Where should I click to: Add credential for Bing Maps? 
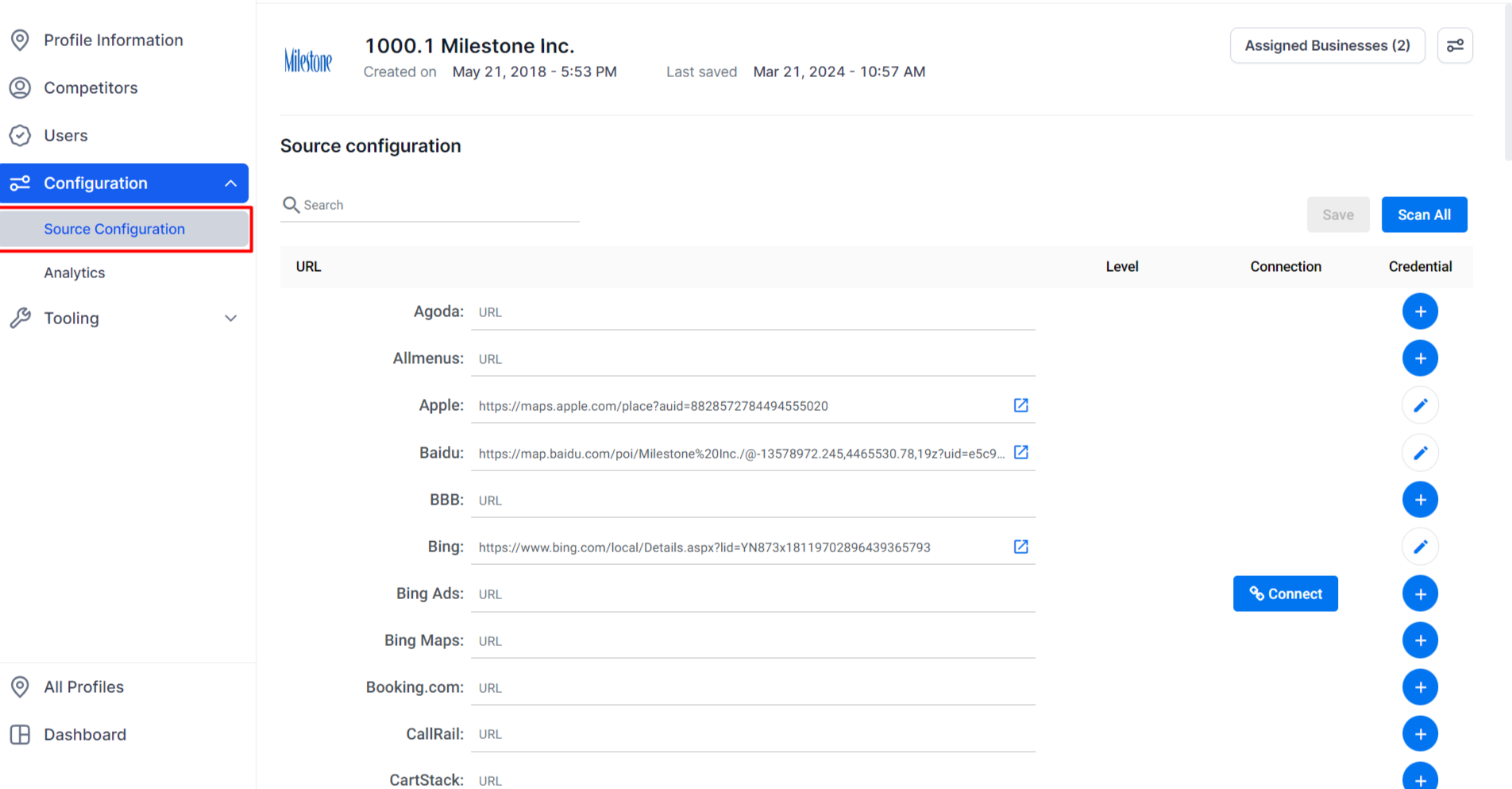1420,640
